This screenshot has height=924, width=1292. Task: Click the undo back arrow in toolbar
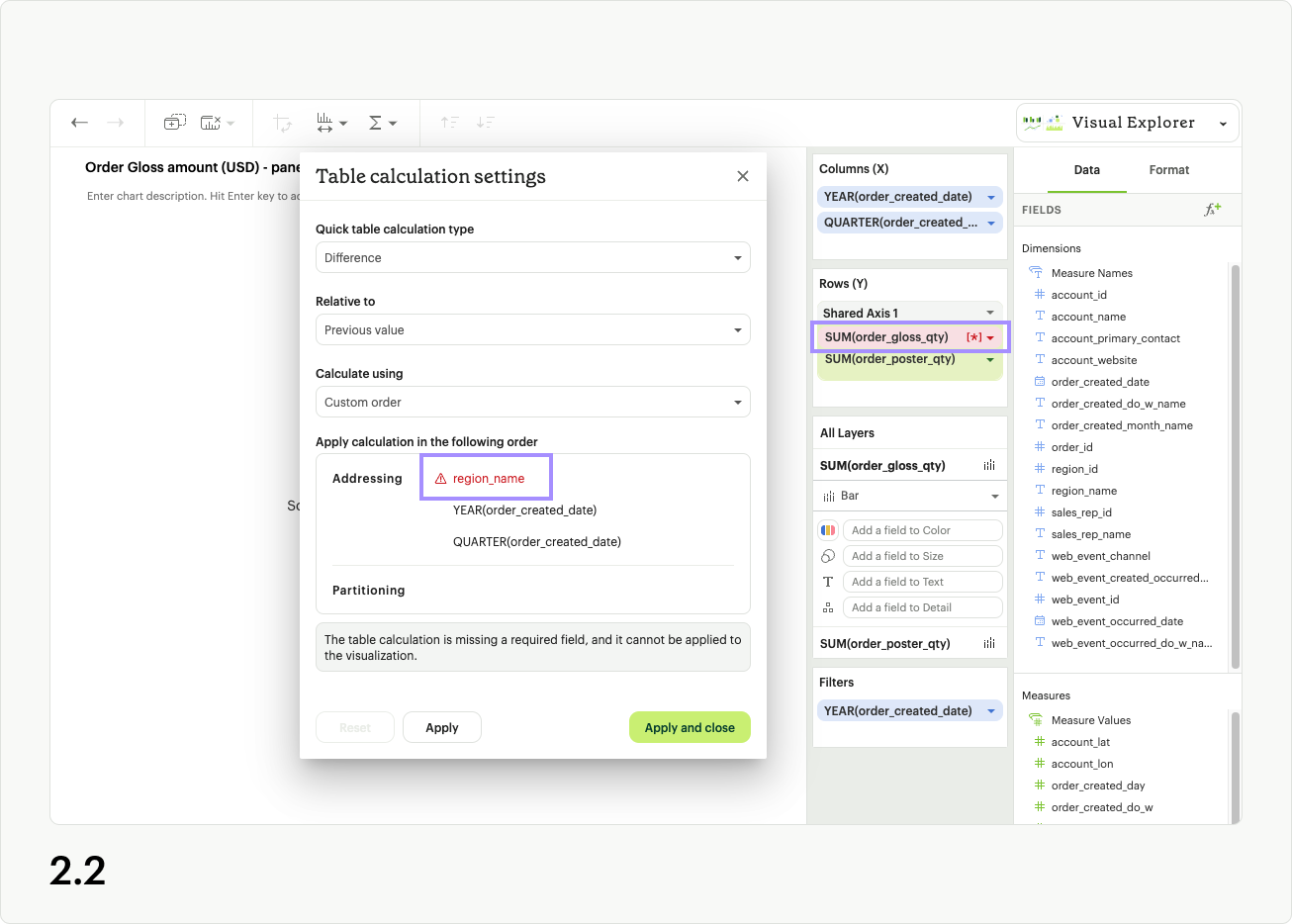click(80, 123)
